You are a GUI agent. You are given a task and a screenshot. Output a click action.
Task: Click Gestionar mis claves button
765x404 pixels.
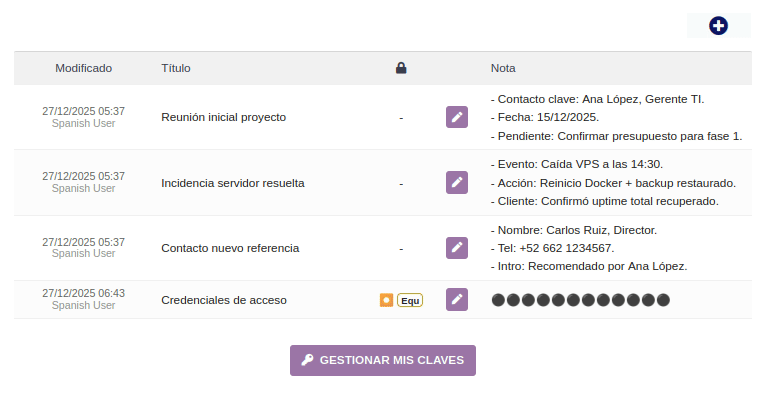click(383, 360)
